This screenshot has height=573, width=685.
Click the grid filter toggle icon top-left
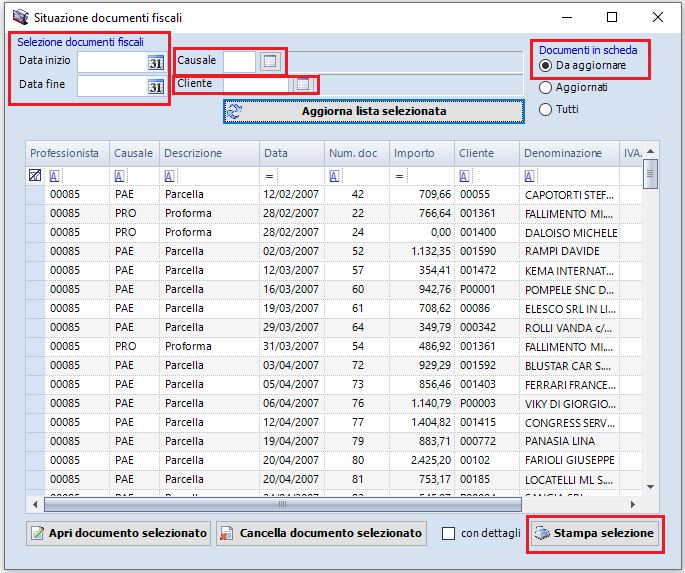35,176
